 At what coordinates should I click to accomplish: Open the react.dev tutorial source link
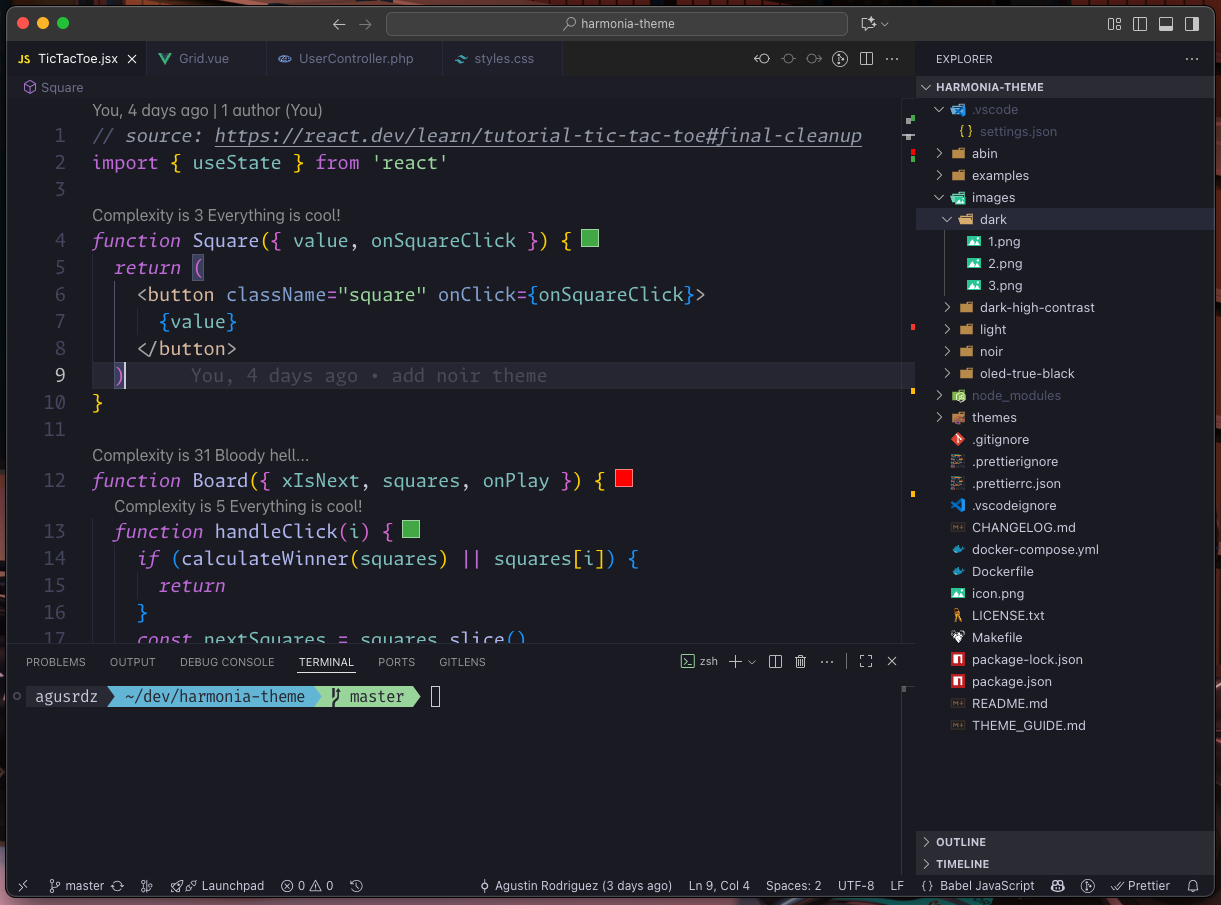coord(538,136)
